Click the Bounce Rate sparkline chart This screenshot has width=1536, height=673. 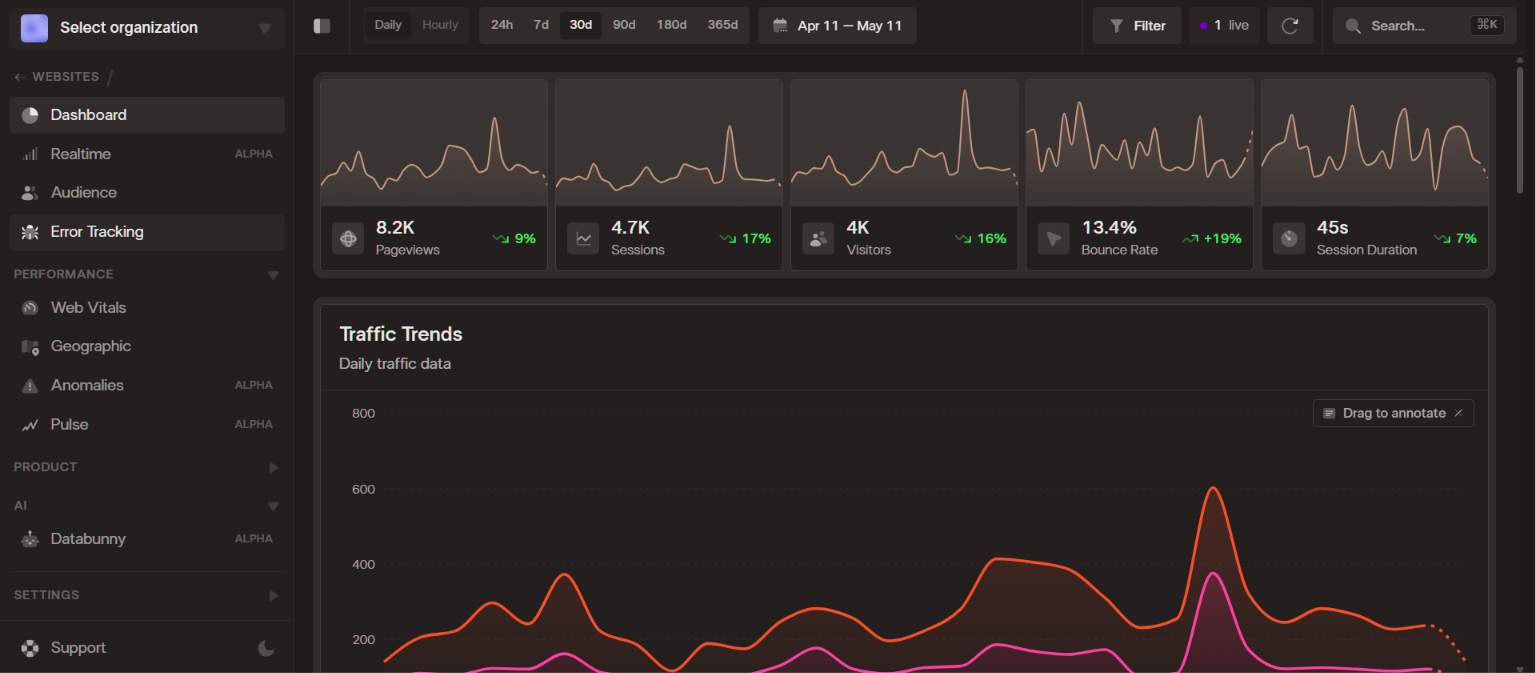click(x=1139, y=143)
